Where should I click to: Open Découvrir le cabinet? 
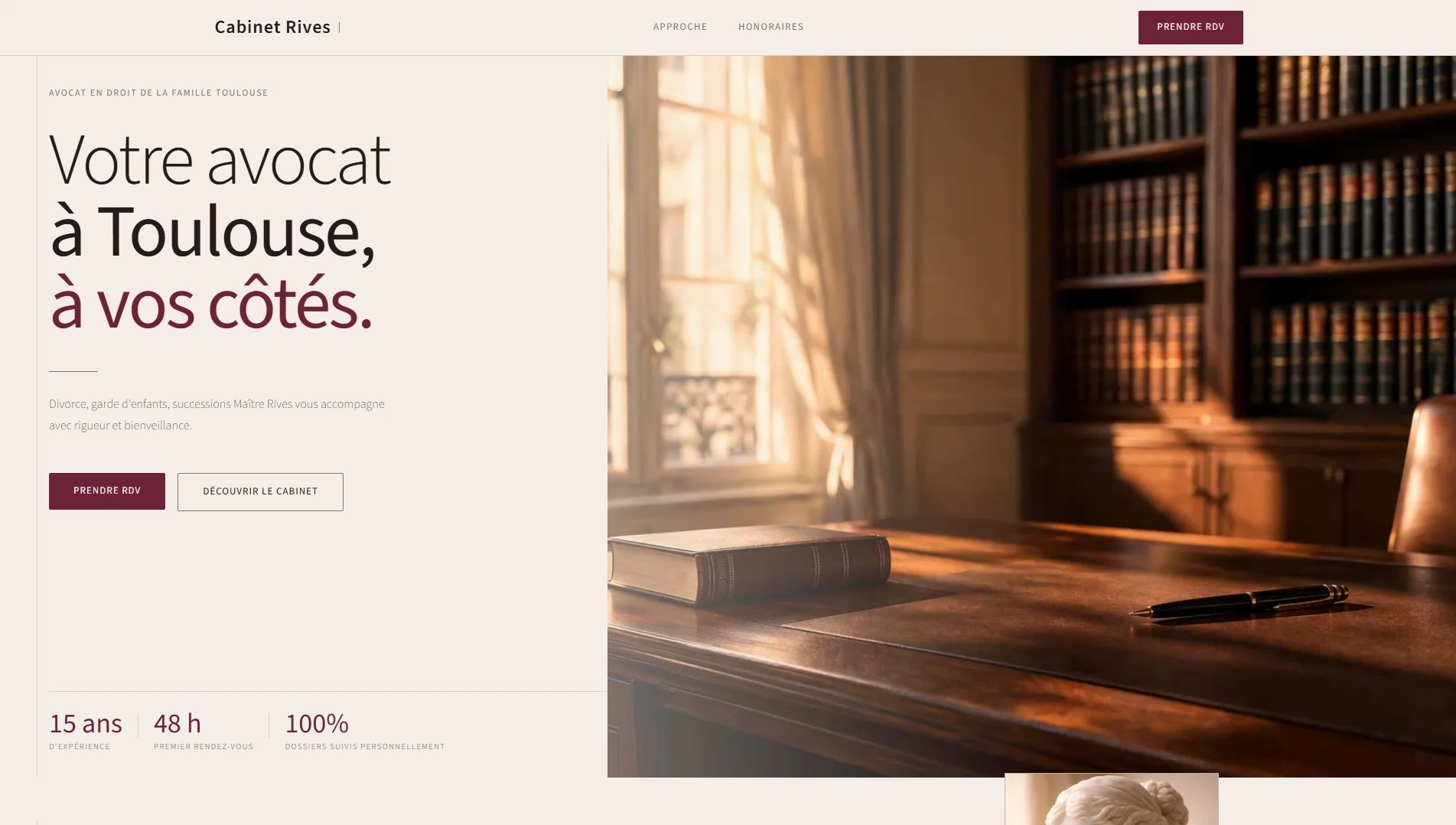pos(260,492)
